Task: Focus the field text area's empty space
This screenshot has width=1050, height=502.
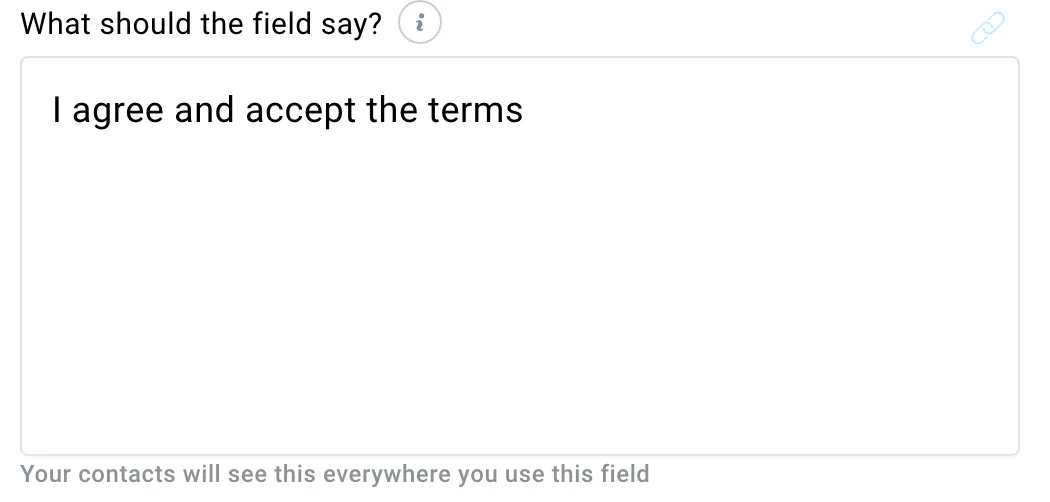Action: (520, 300)
